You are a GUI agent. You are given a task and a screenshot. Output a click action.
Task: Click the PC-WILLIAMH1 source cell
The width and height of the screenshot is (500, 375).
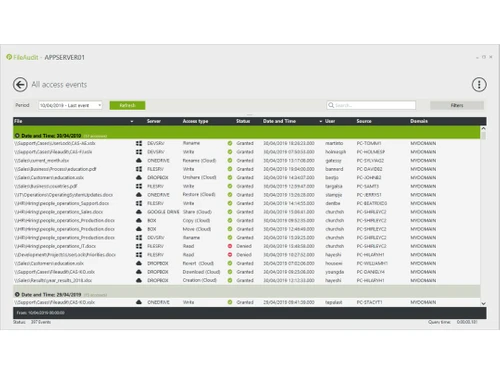pyautogui.click(x=372, y=263)
